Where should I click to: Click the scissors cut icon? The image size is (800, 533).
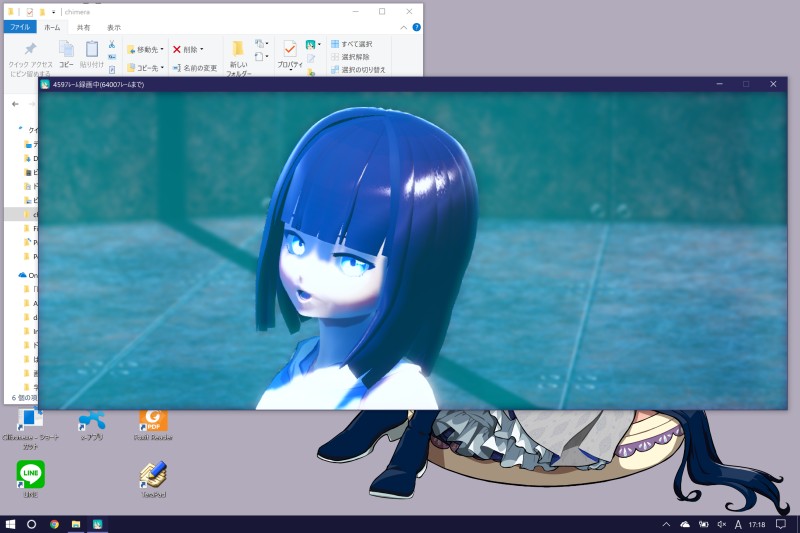point(112,45)
